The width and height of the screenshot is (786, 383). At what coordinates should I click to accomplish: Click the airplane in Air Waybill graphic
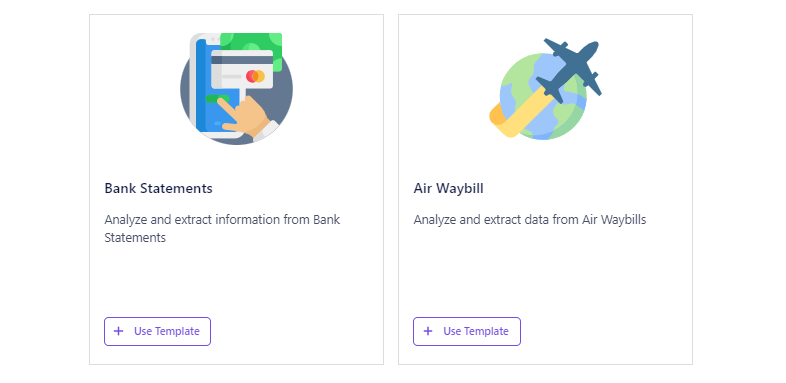pyautogui.click(x=569, y=69)
